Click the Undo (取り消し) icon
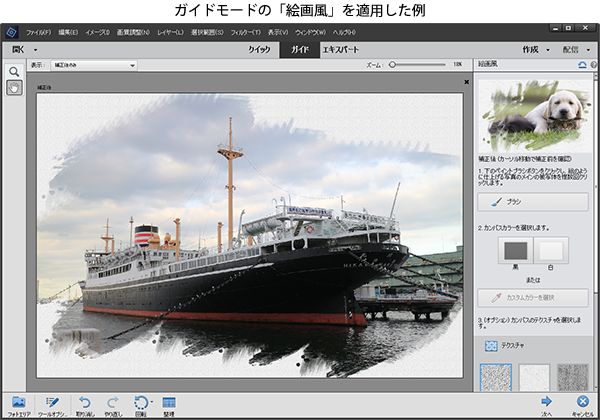 pyautogui.click(x=85, y=406)
